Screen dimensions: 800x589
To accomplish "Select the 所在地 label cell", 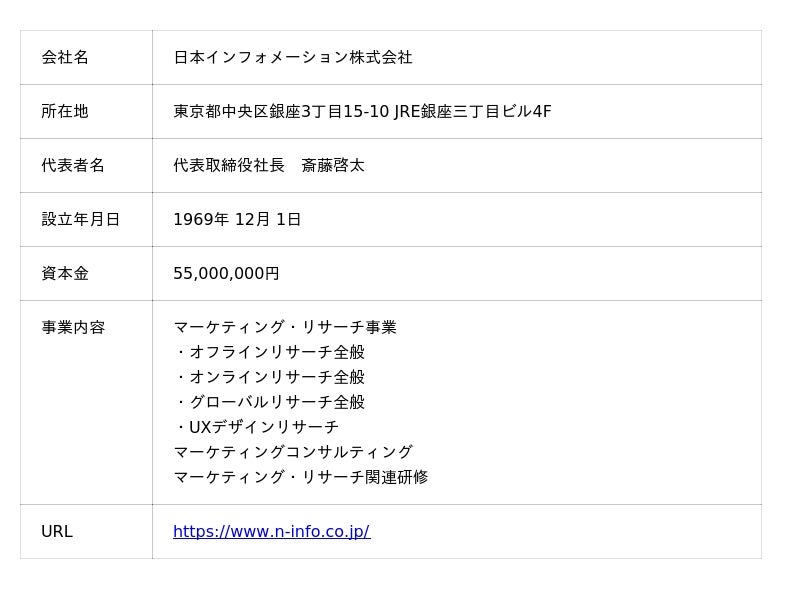I will click(x=65, y=112).
